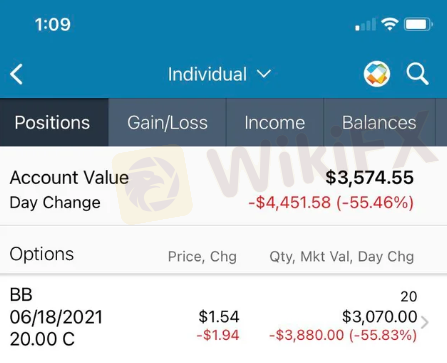This screenshot has width=447, height=363.
Task: Switch to the Positions tab
Action: (54, 122)
